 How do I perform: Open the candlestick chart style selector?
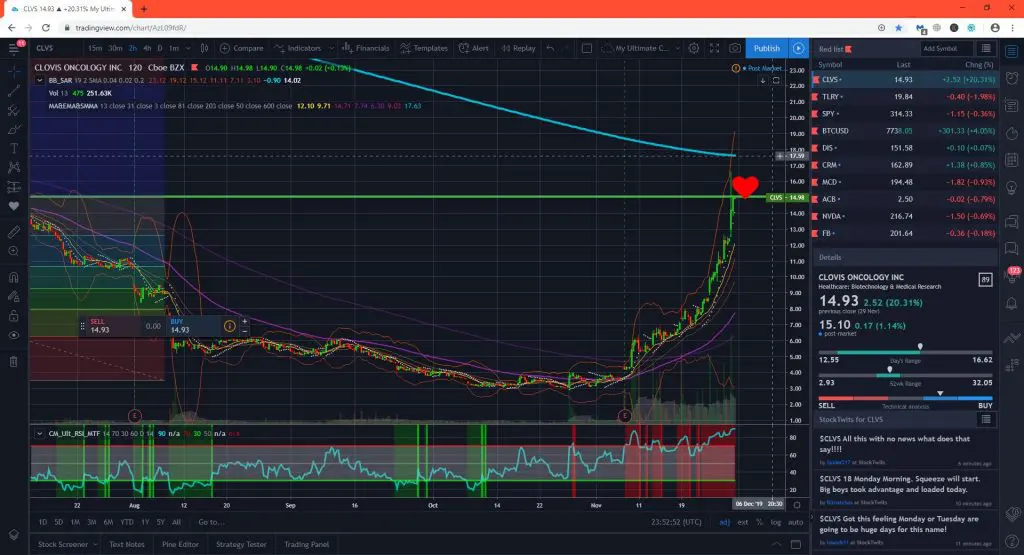click(204, 48)
